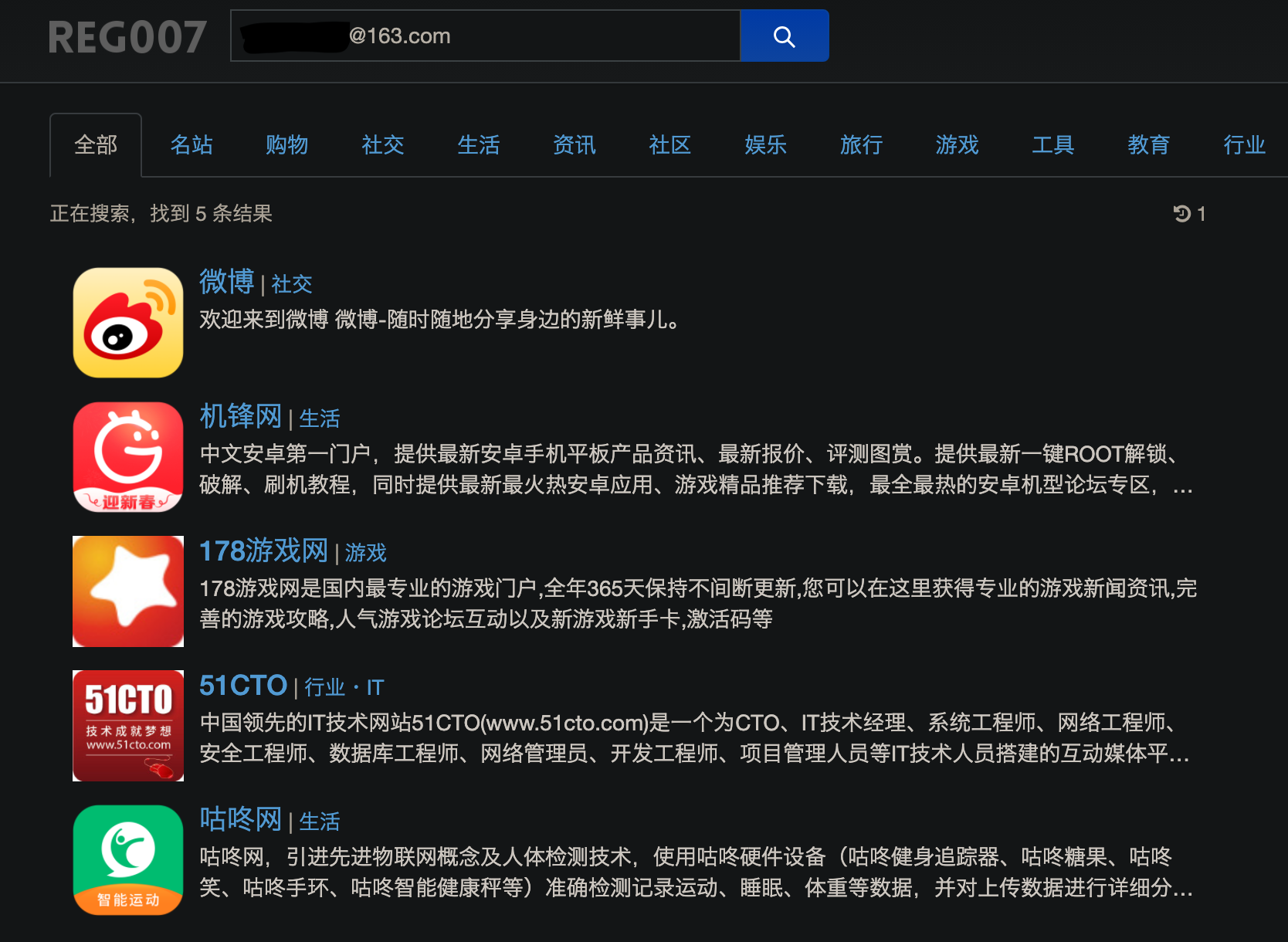Image resolution: width=1288 pixels, height=942 pixels.
Task: Open the 机锋网 result title link
Action: pyautogui.click(x=241, y=416)
